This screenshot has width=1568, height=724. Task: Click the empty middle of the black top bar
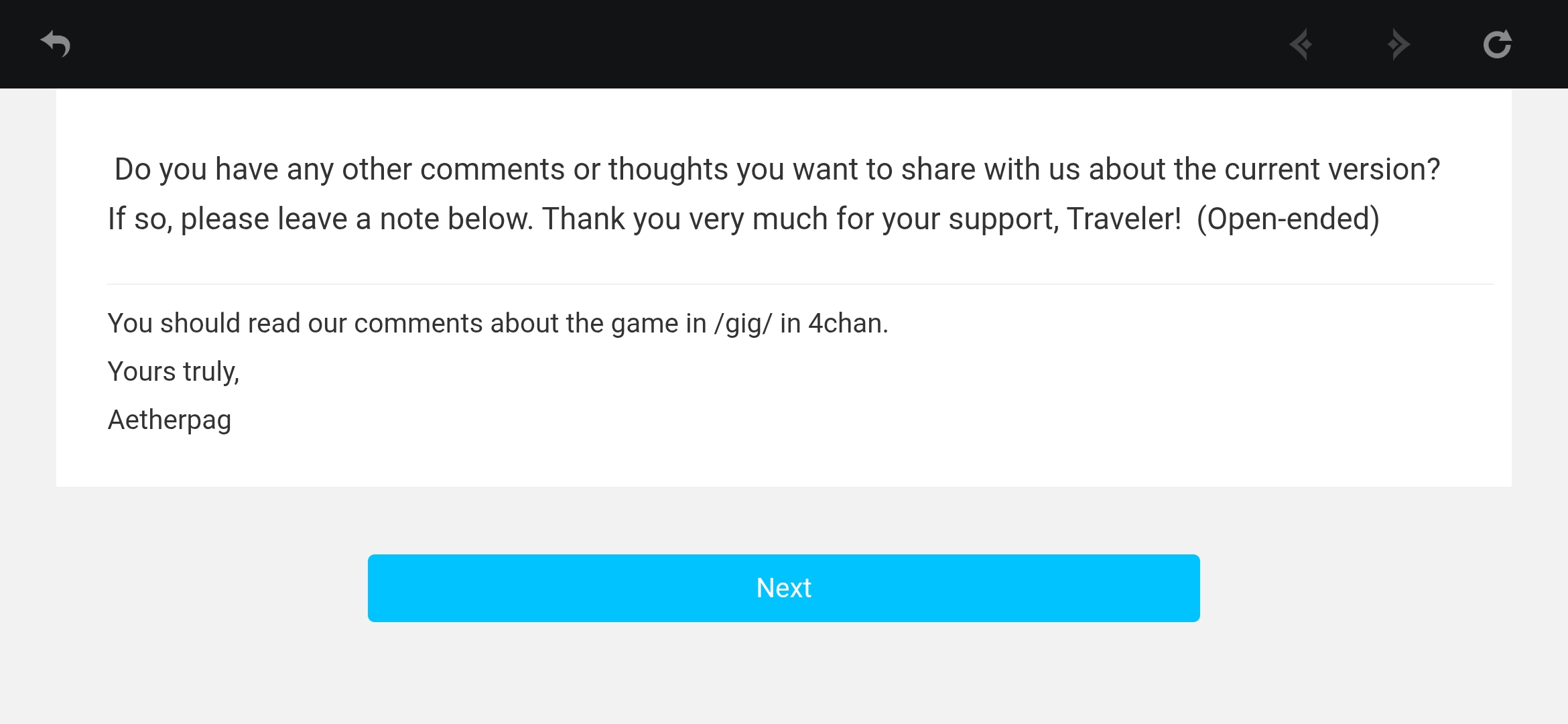click(x=670, y=44)
